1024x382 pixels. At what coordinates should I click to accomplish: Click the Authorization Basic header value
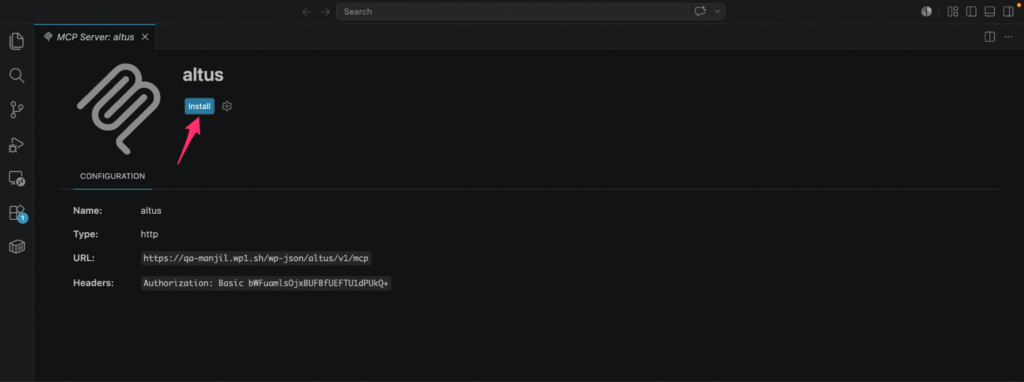pyautogui.click(x=266, y=283)
